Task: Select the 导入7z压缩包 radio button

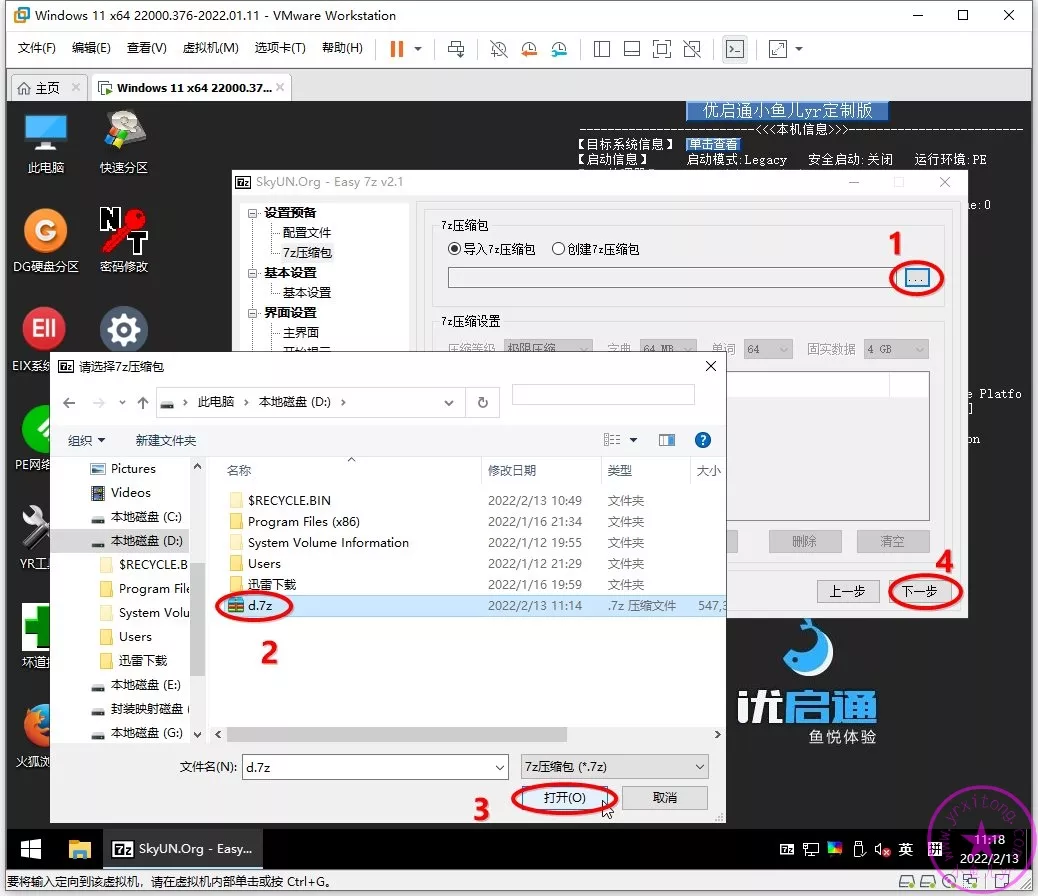Action: pos(455,249)
